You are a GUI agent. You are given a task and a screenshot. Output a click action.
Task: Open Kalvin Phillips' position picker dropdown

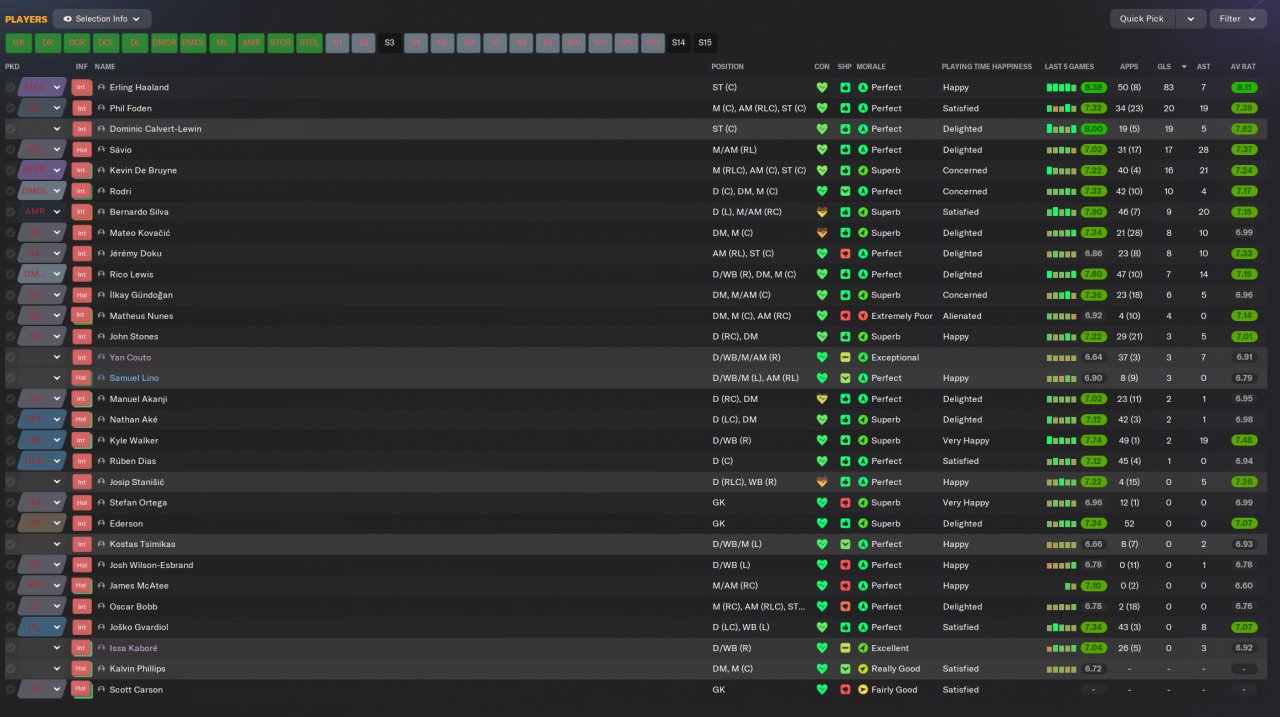(x=57, y=669)
